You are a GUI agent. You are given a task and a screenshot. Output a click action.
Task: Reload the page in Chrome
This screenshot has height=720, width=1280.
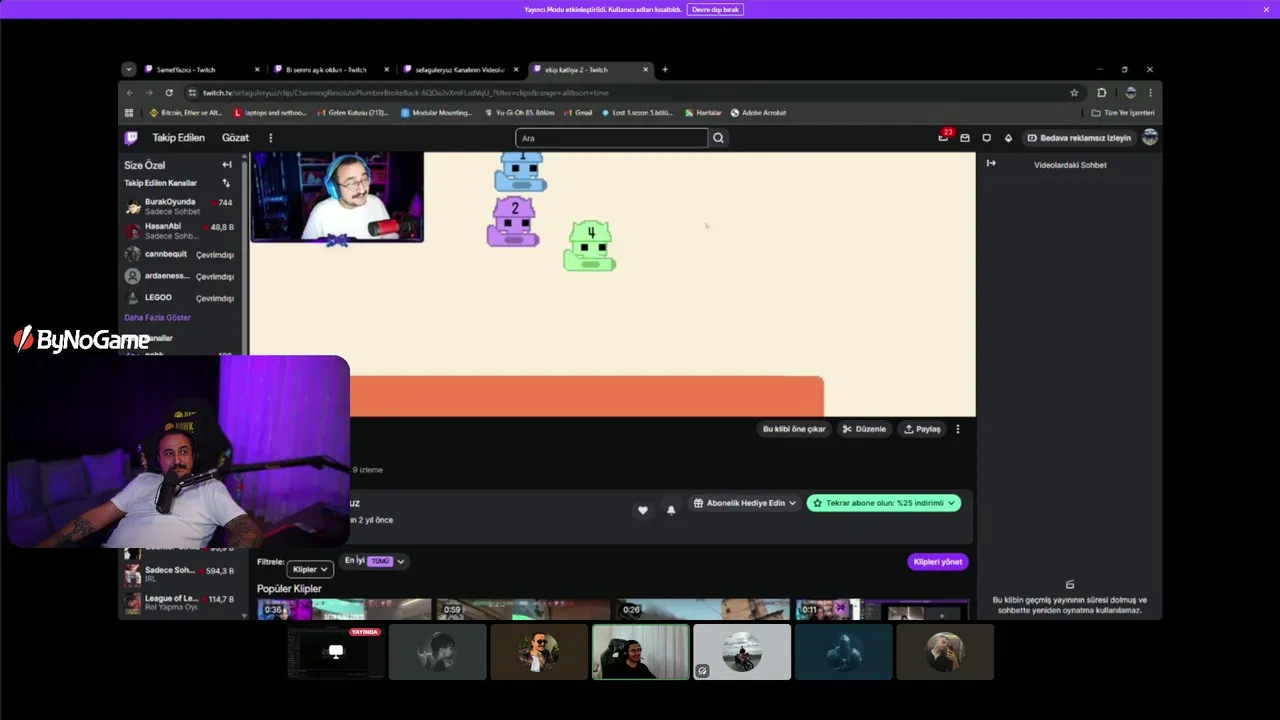click(169, 93)
